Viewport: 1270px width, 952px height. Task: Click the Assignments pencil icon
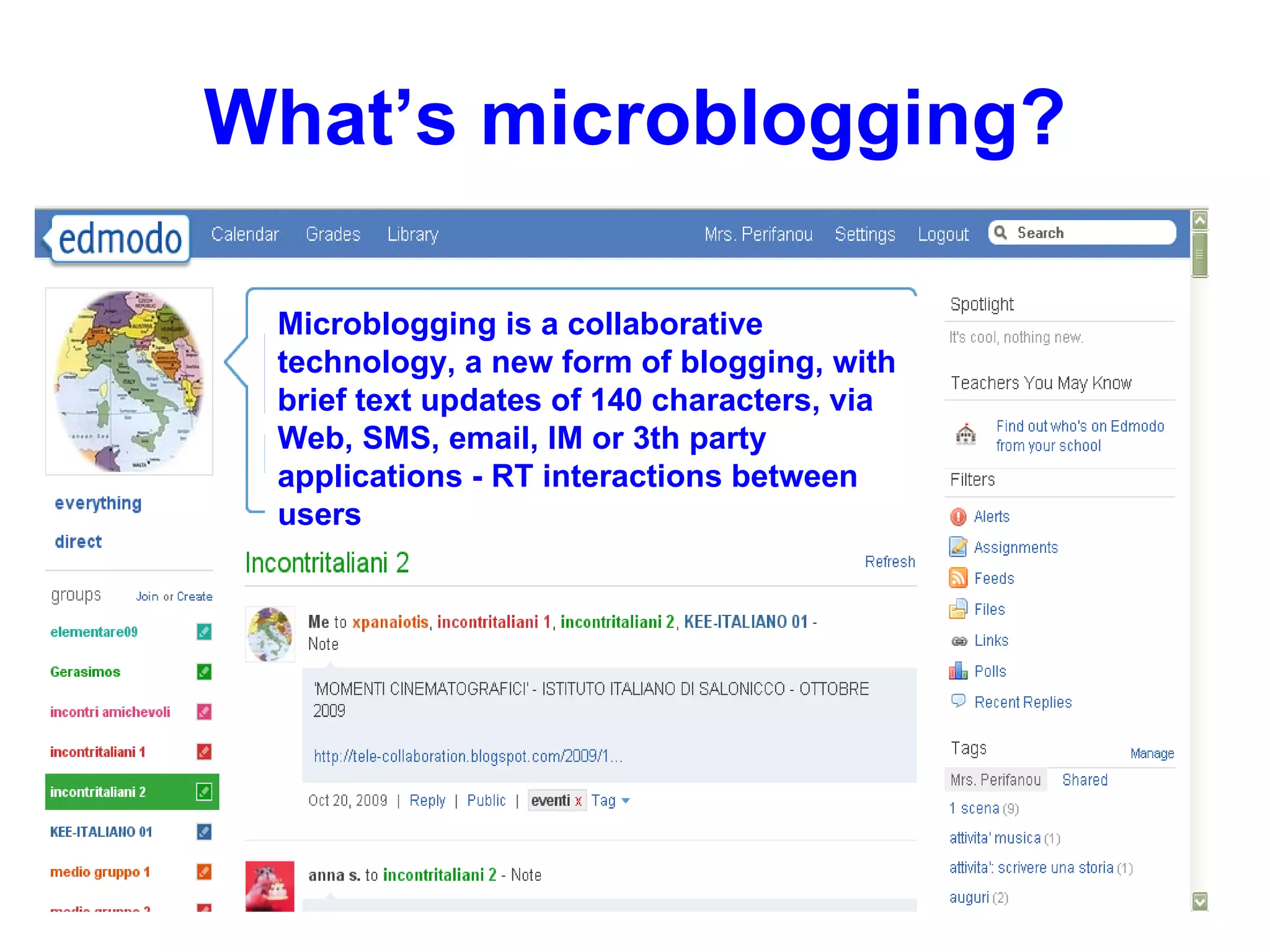(x=958, y=547)
